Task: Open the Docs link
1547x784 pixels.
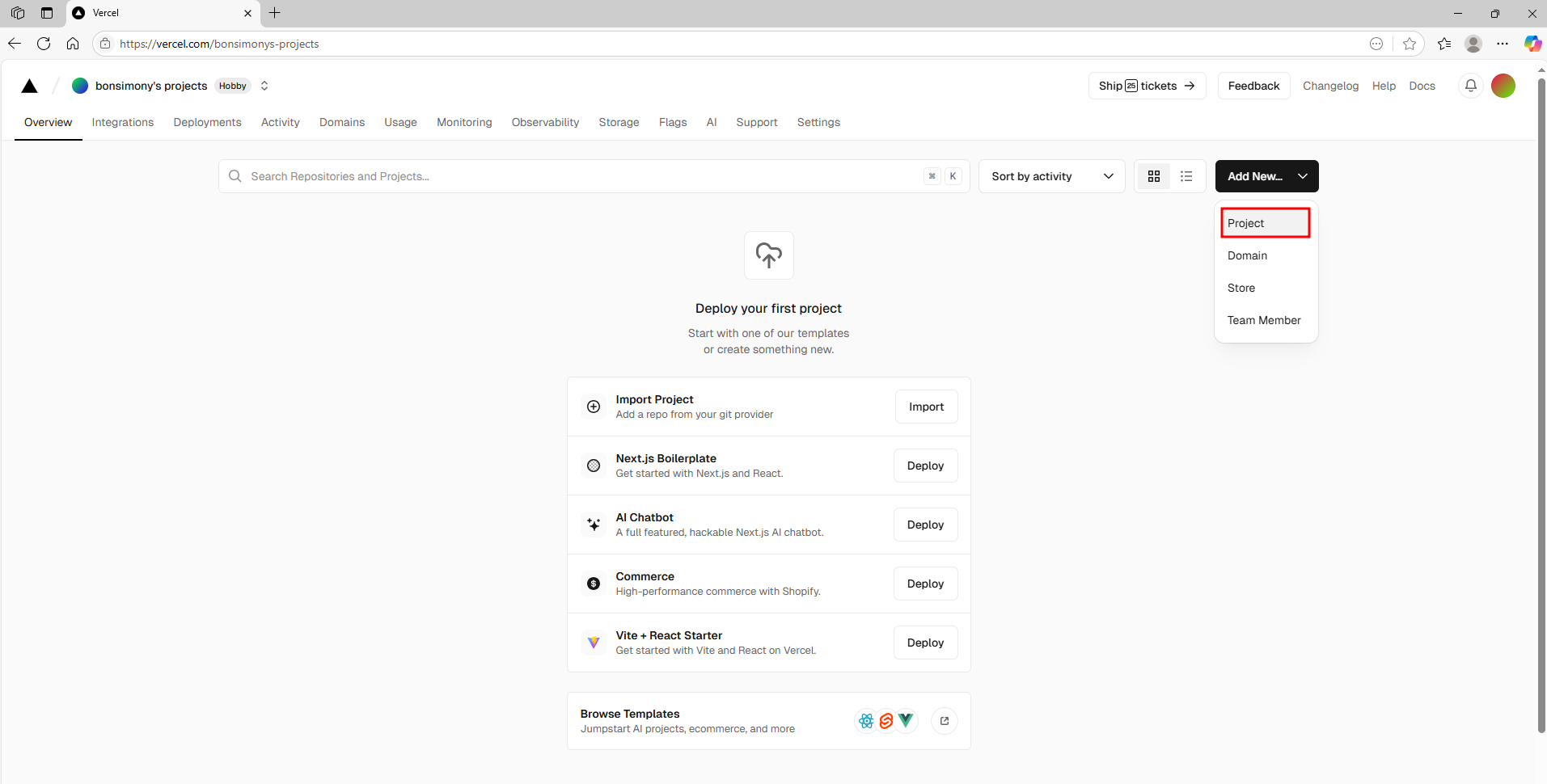Action: (x=1422, y=86)
